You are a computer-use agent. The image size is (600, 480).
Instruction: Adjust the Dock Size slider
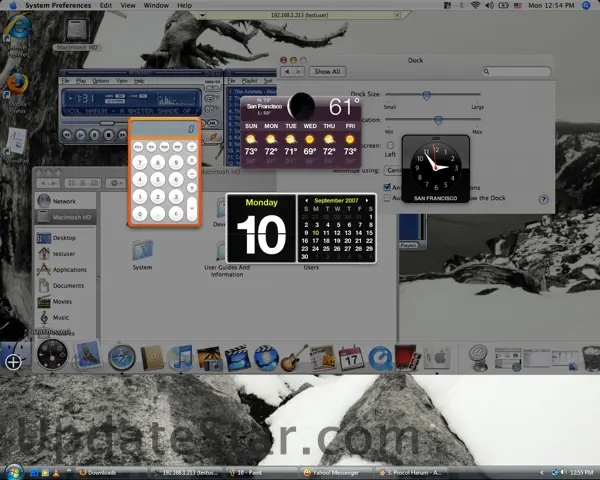[x=426, y=95]
